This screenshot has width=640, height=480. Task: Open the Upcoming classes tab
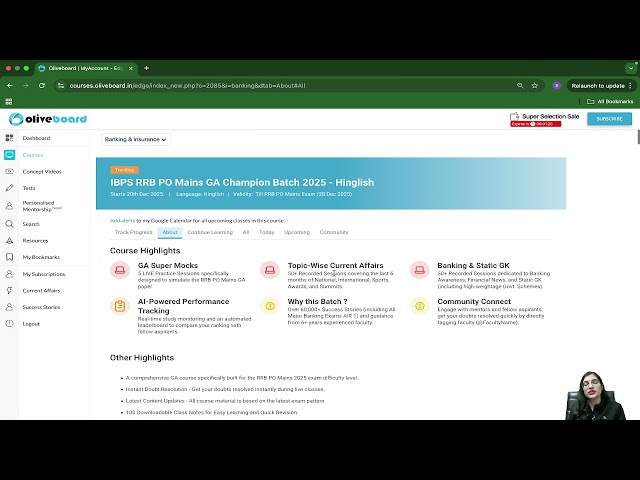(297, 232)
